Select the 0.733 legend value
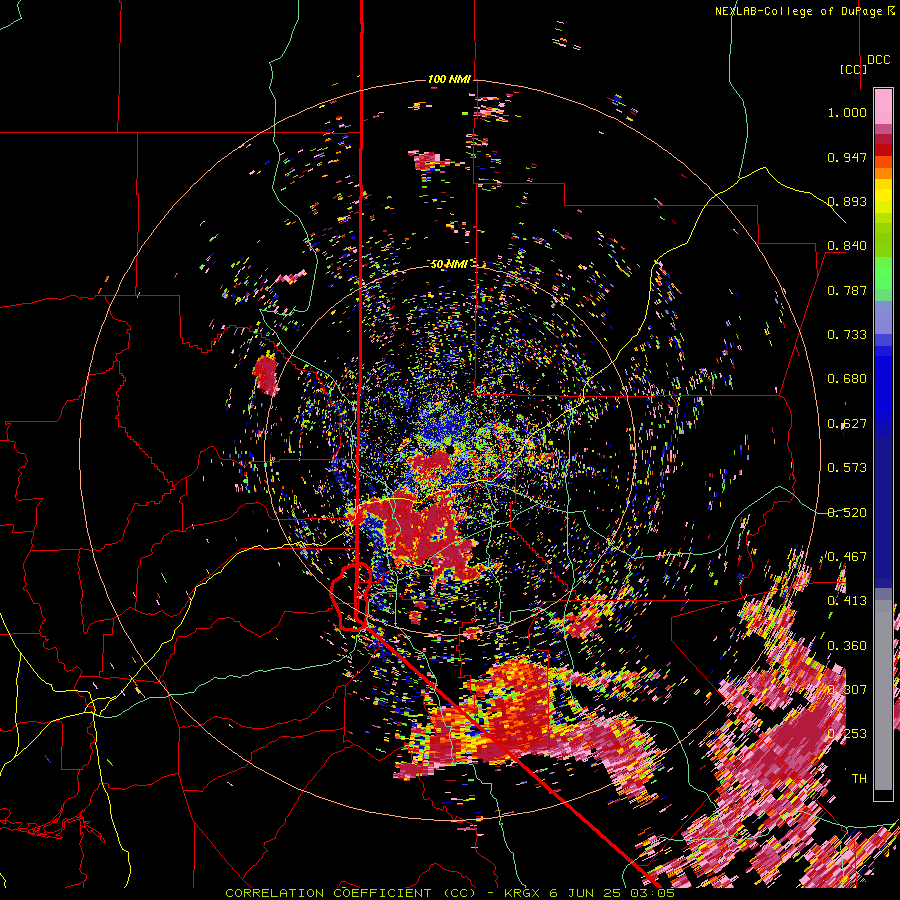Image resolution: width=900 pixels, height=900 pixels. (x=847, y=335)
